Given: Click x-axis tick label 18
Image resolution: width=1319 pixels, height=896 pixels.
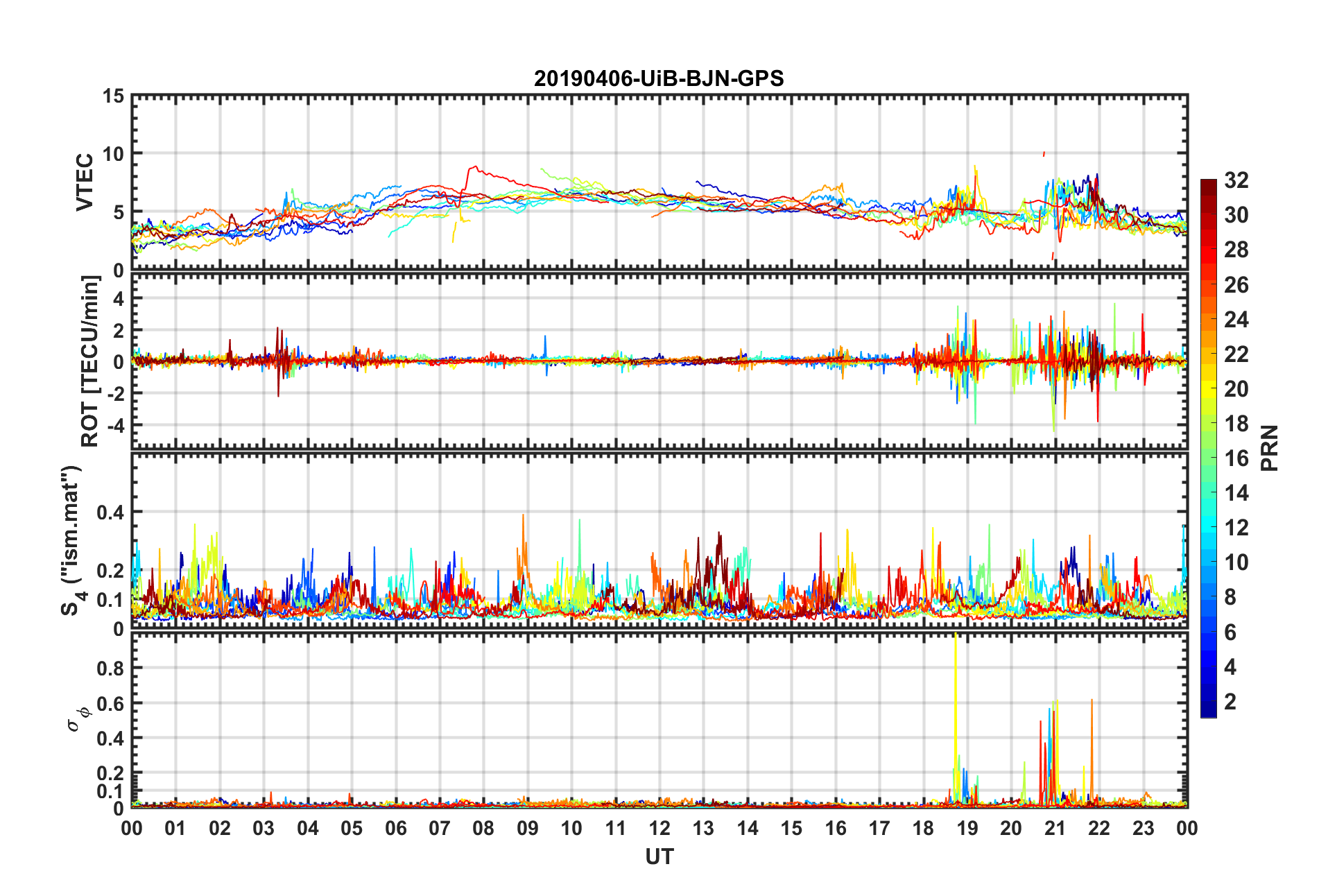Looking at the screenshot, I should click(923, 828).
